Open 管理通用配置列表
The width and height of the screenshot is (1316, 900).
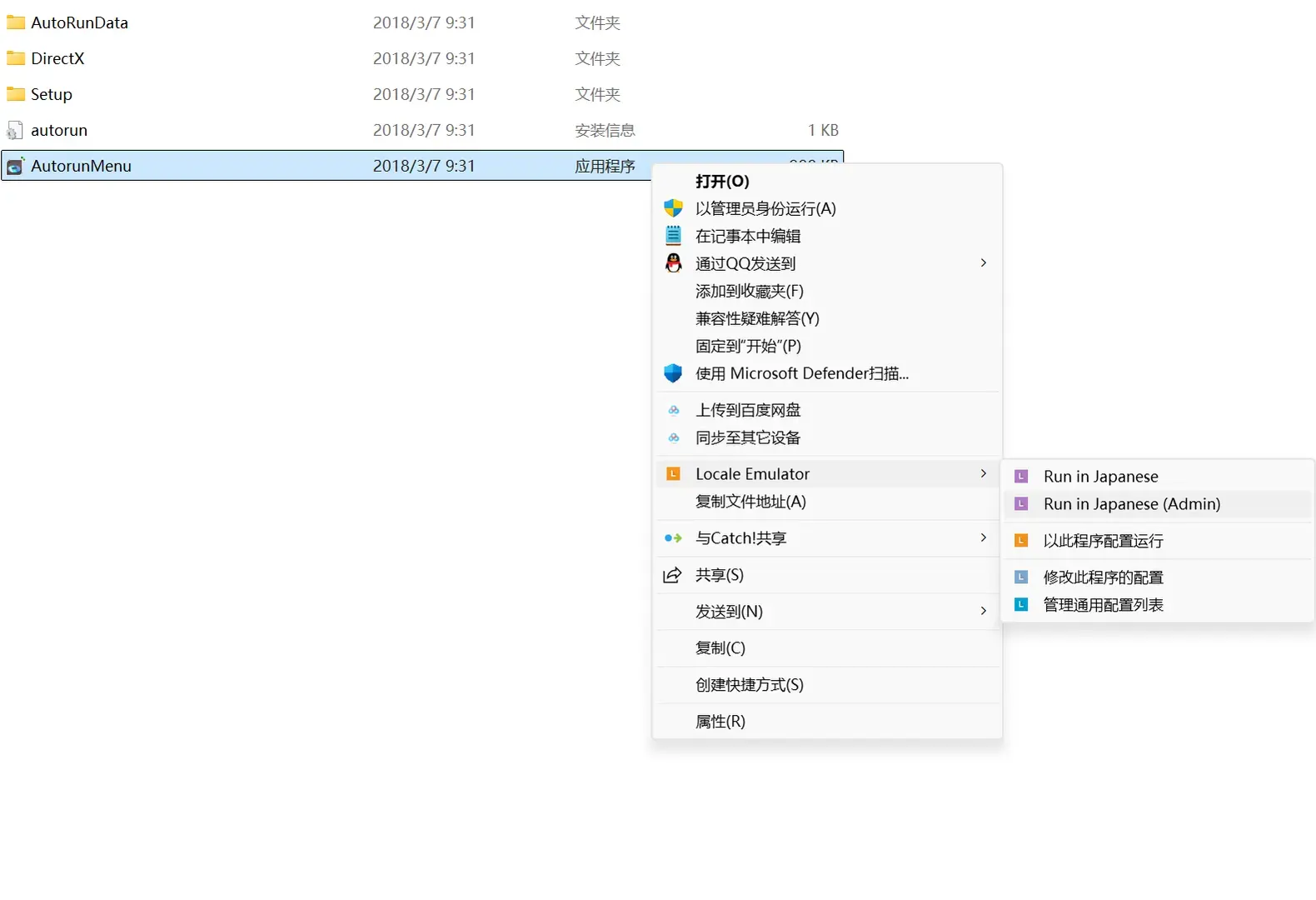coord(1158,605)
